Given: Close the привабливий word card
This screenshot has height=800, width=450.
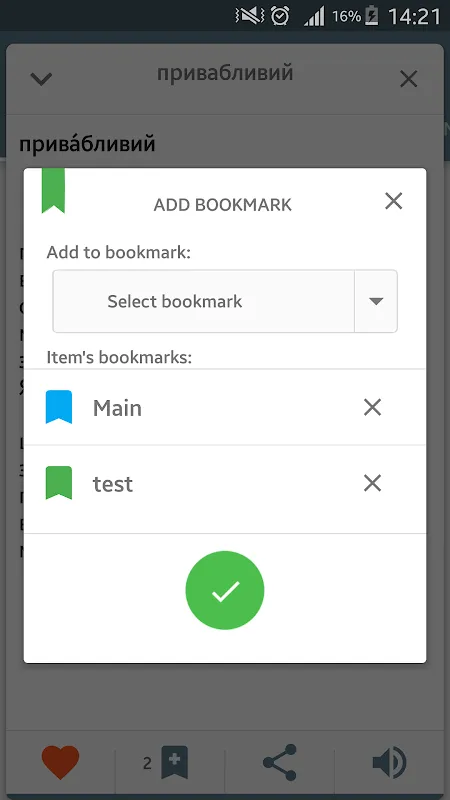Looking at the screenshot, I should [409, 79].
